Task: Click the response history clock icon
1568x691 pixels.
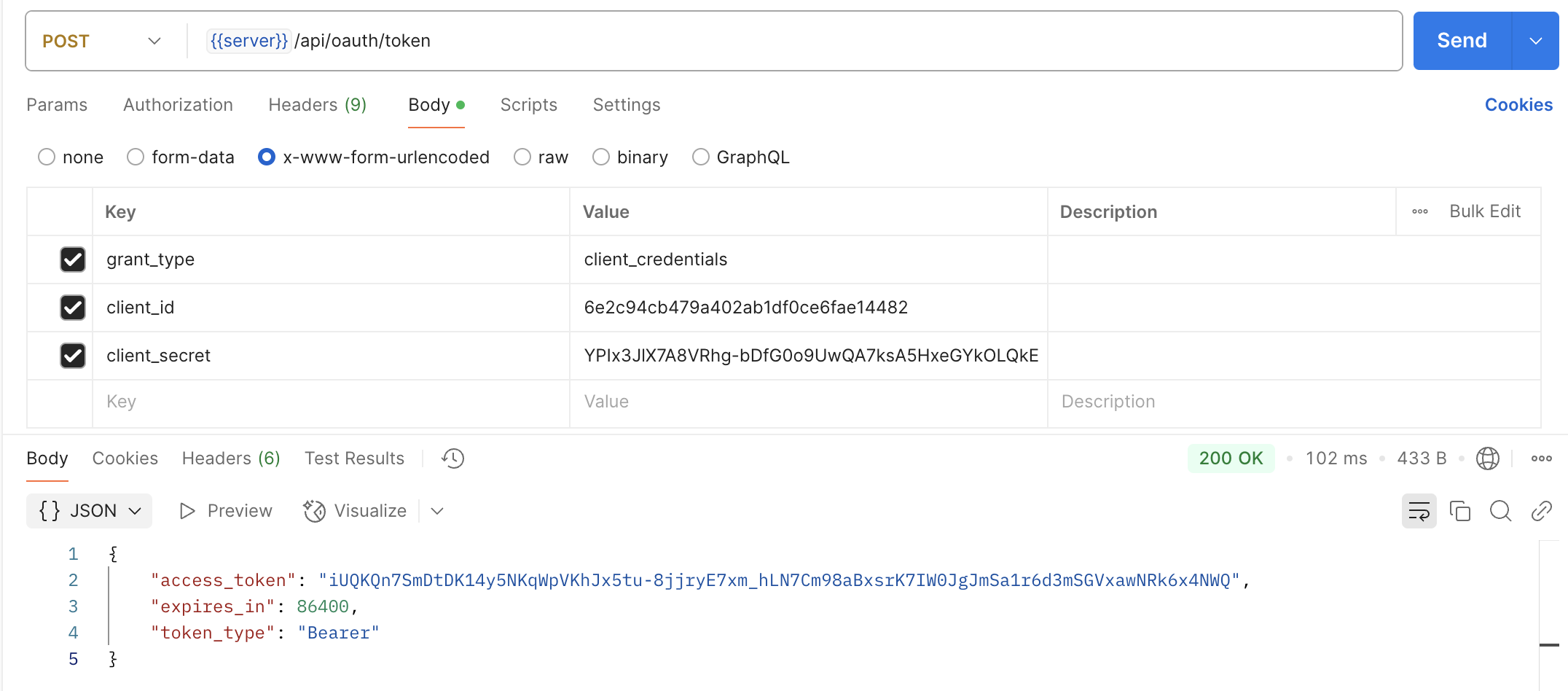Action: tap(452, 458)
